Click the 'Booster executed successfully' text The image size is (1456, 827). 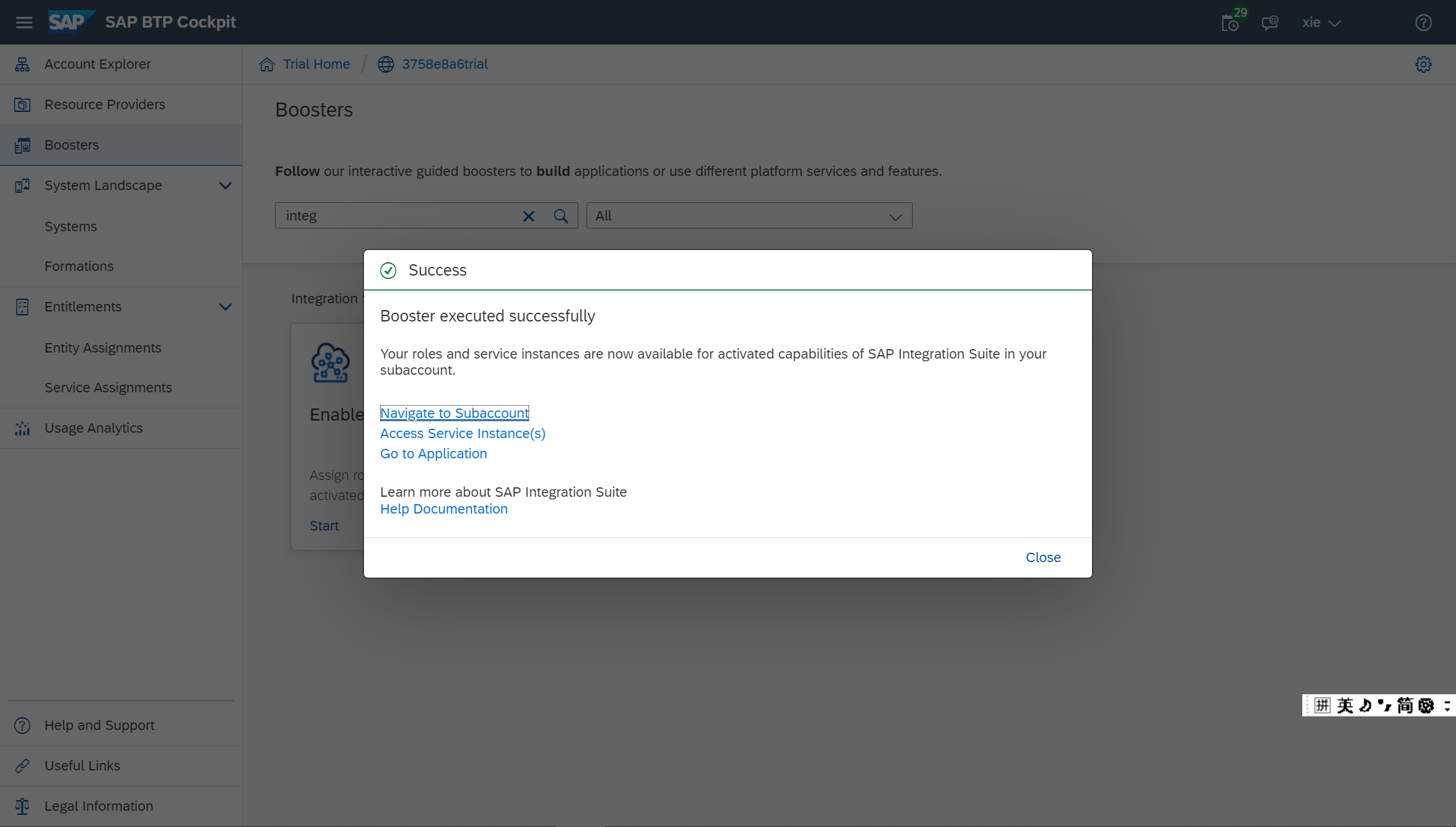click(x=487, y=316)
